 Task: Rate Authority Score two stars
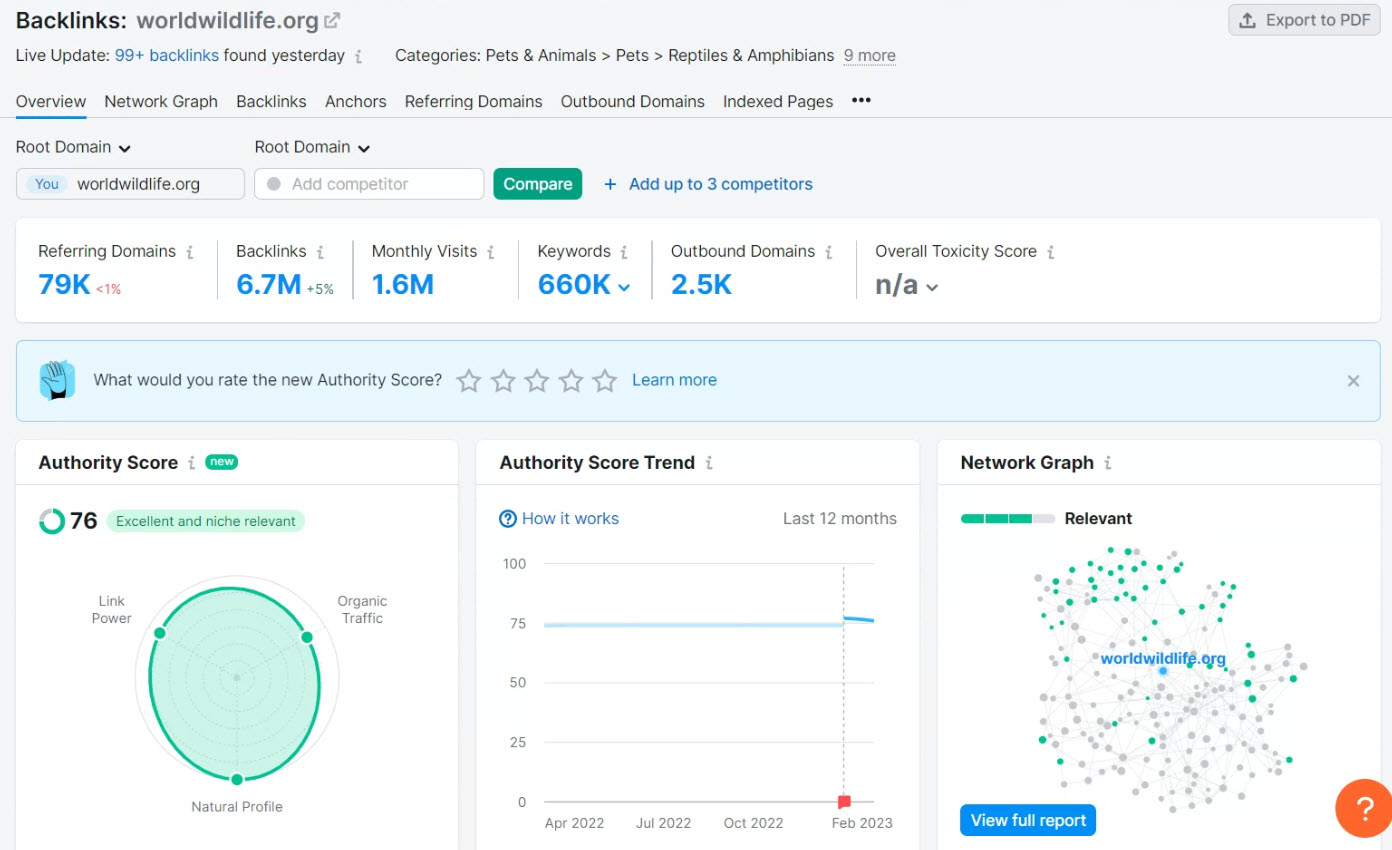pos(503,380)
